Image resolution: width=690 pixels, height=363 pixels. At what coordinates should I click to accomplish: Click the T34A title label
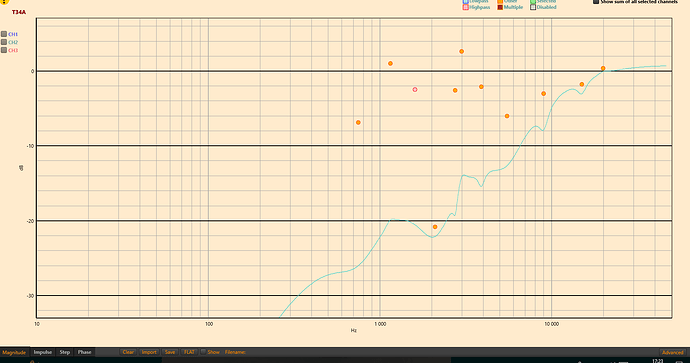(19, 12)
